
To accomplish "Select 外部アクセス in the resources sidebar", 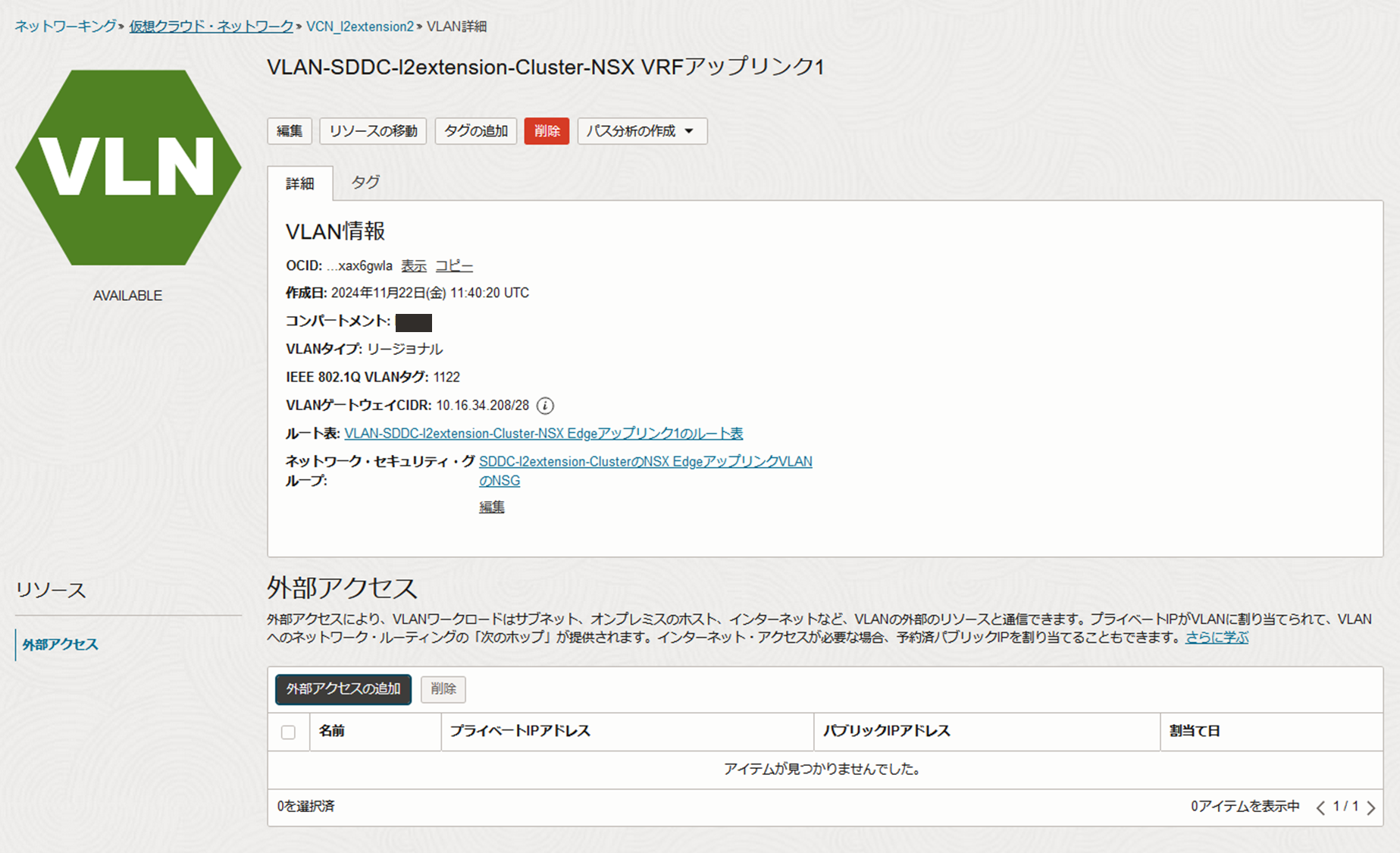I will point(60,644).
